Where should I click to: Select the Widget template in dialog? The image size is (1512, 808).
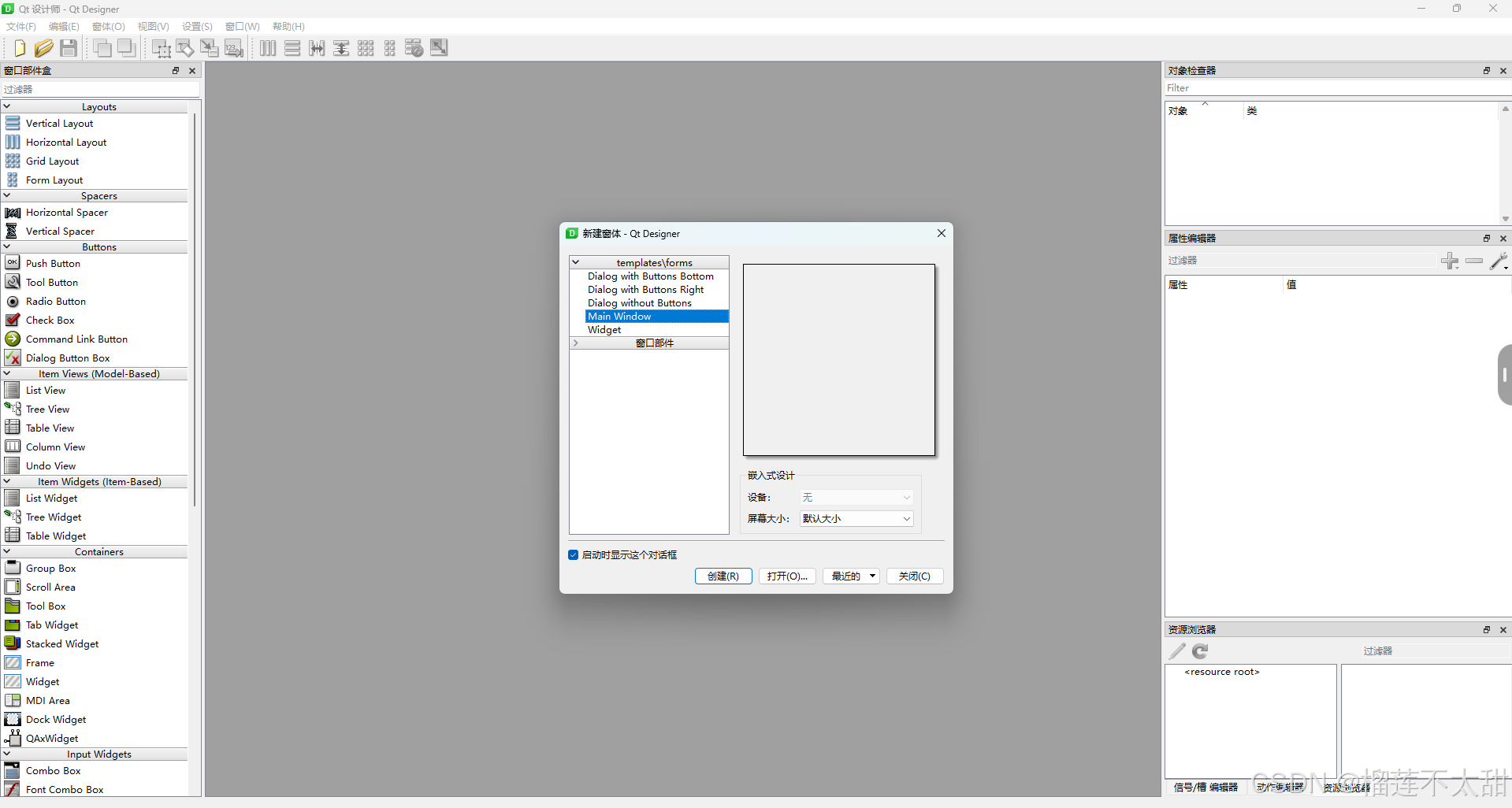coord(604,330)
